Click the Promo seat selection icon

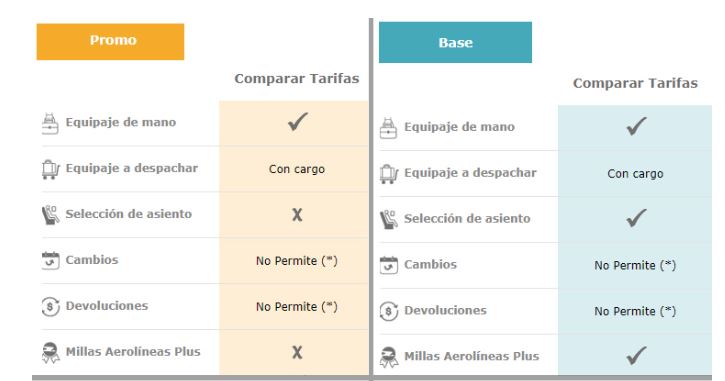[50, 215]
